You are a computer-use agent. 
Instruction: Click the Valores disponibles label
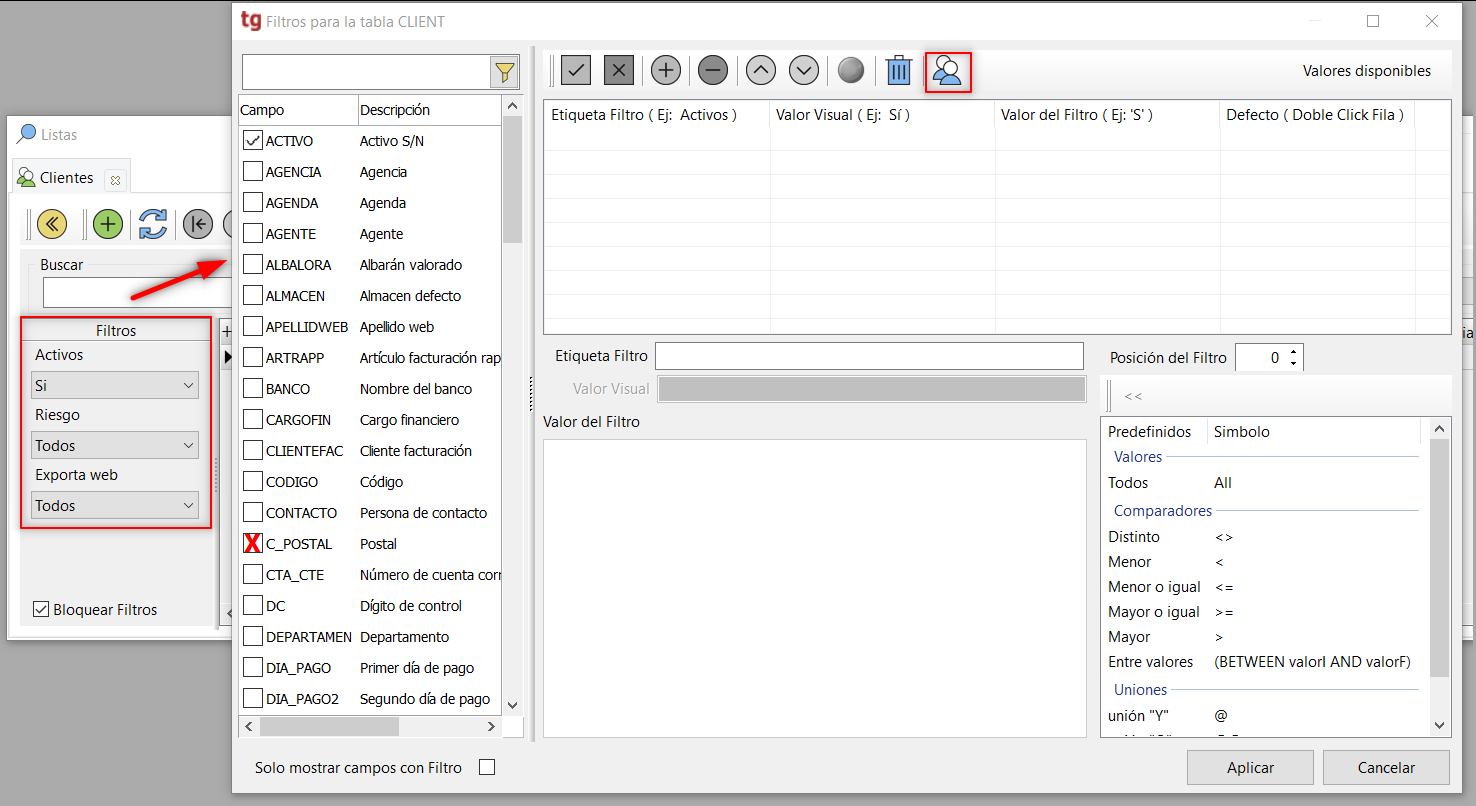[x=1367, y=71]
